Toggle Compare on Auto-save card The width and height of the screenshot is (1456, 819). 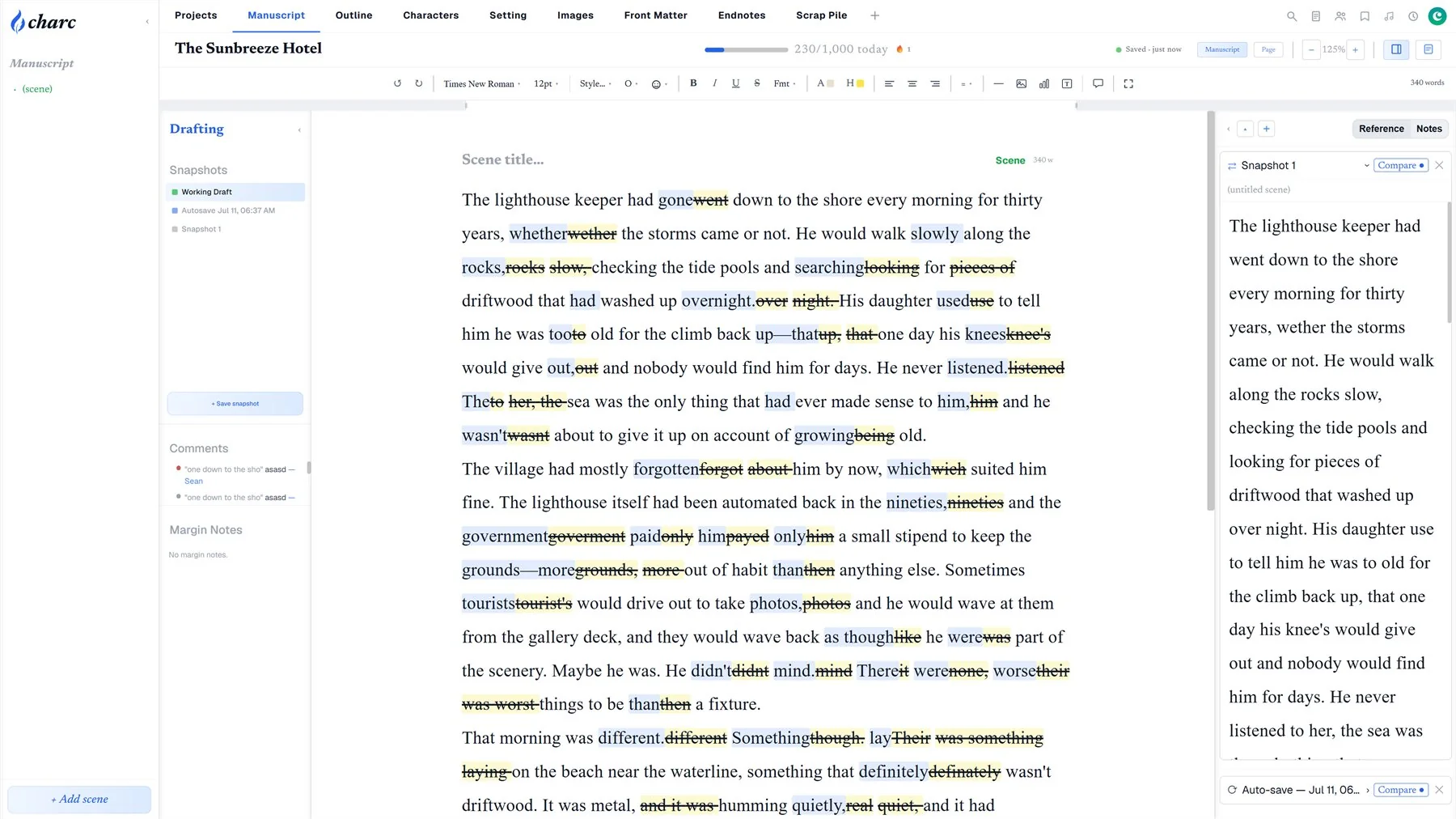1402,790
